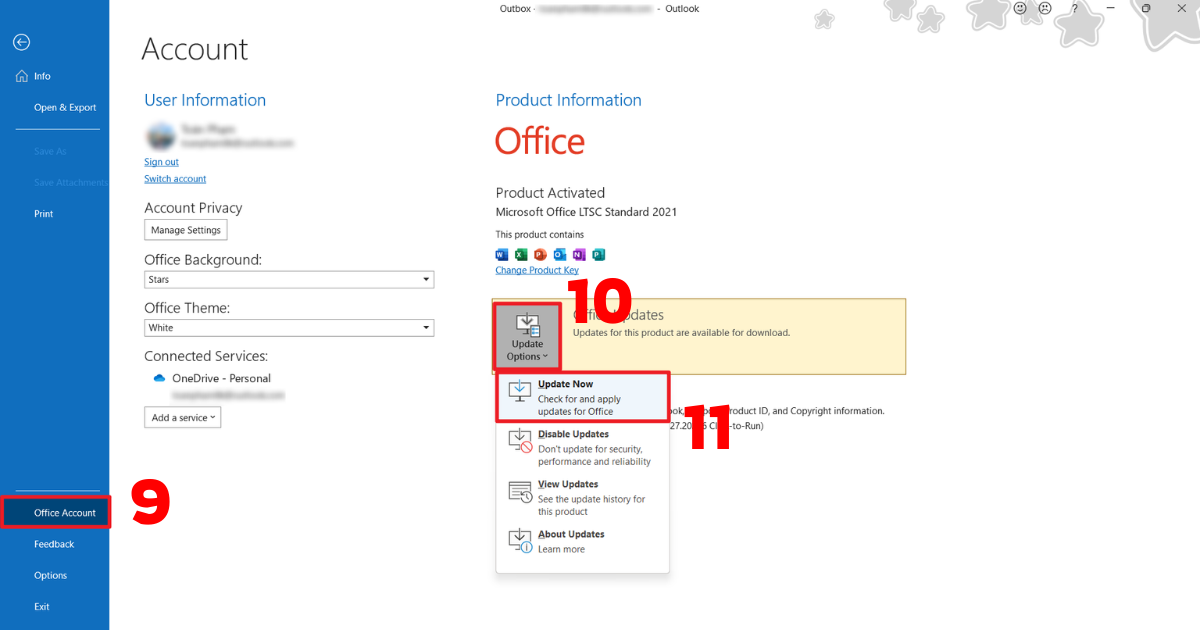The height and width of the screenshot is (630, 1200).
Task: Click the Word product icon
Action: pos(502,254)
